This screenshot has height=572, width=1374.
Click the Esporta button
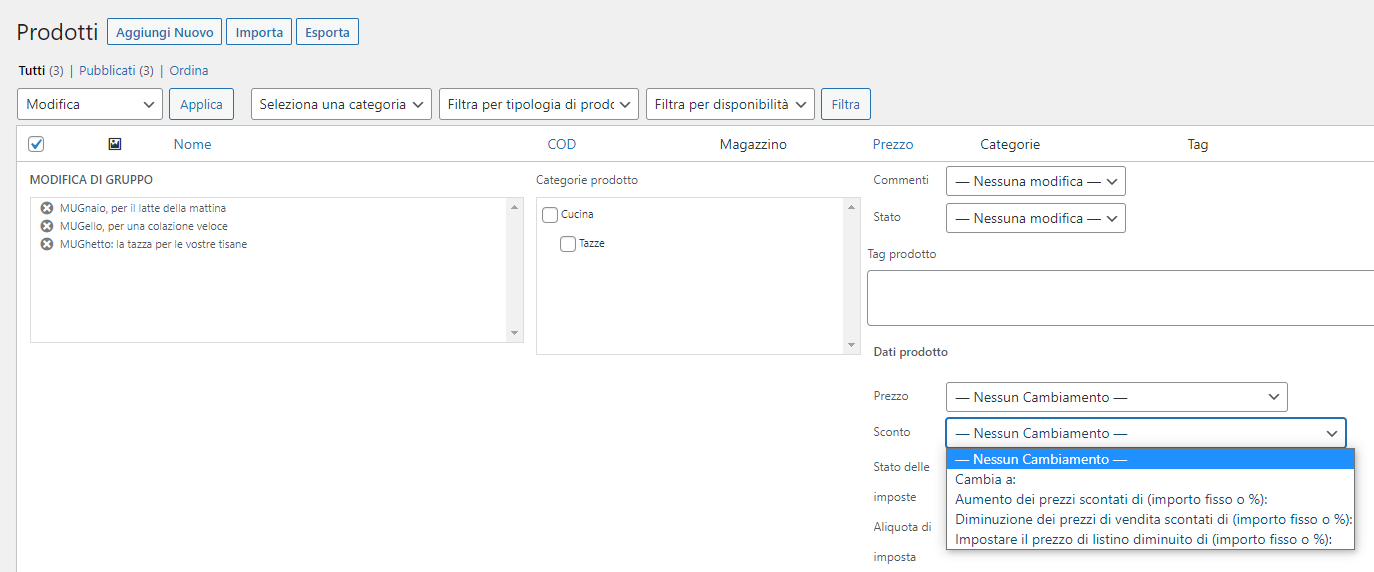327,32
